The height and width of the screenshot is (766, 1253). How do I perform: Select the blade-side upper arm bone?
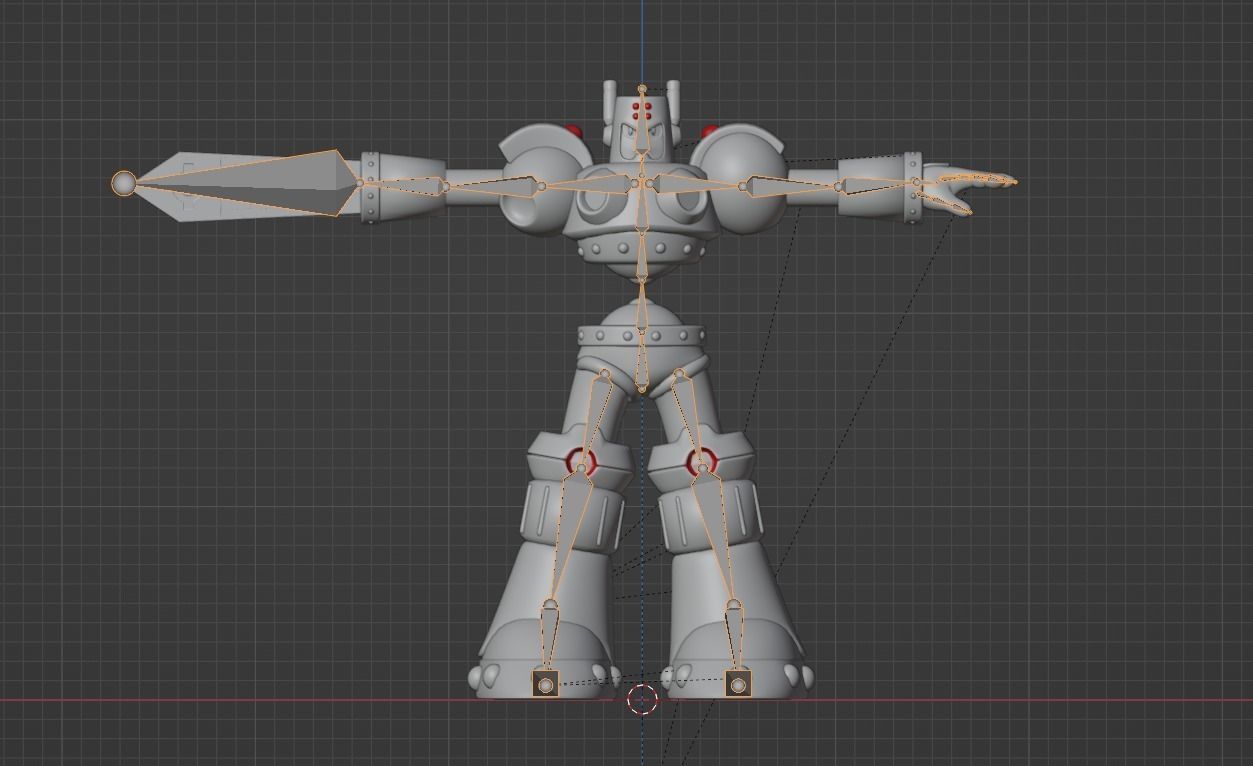click(x=492, y=185)
